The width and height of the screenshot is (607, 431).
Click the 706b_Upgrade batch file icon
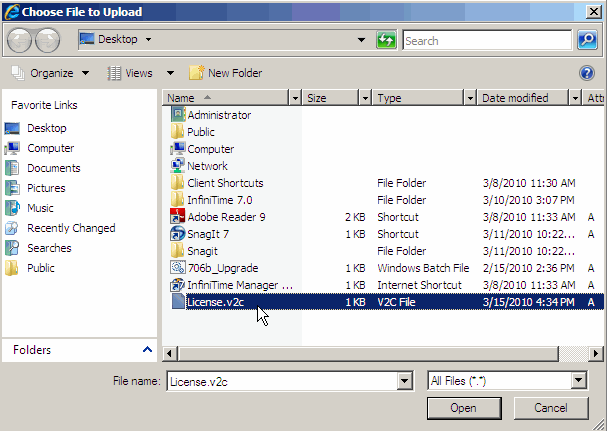[178, 268]
